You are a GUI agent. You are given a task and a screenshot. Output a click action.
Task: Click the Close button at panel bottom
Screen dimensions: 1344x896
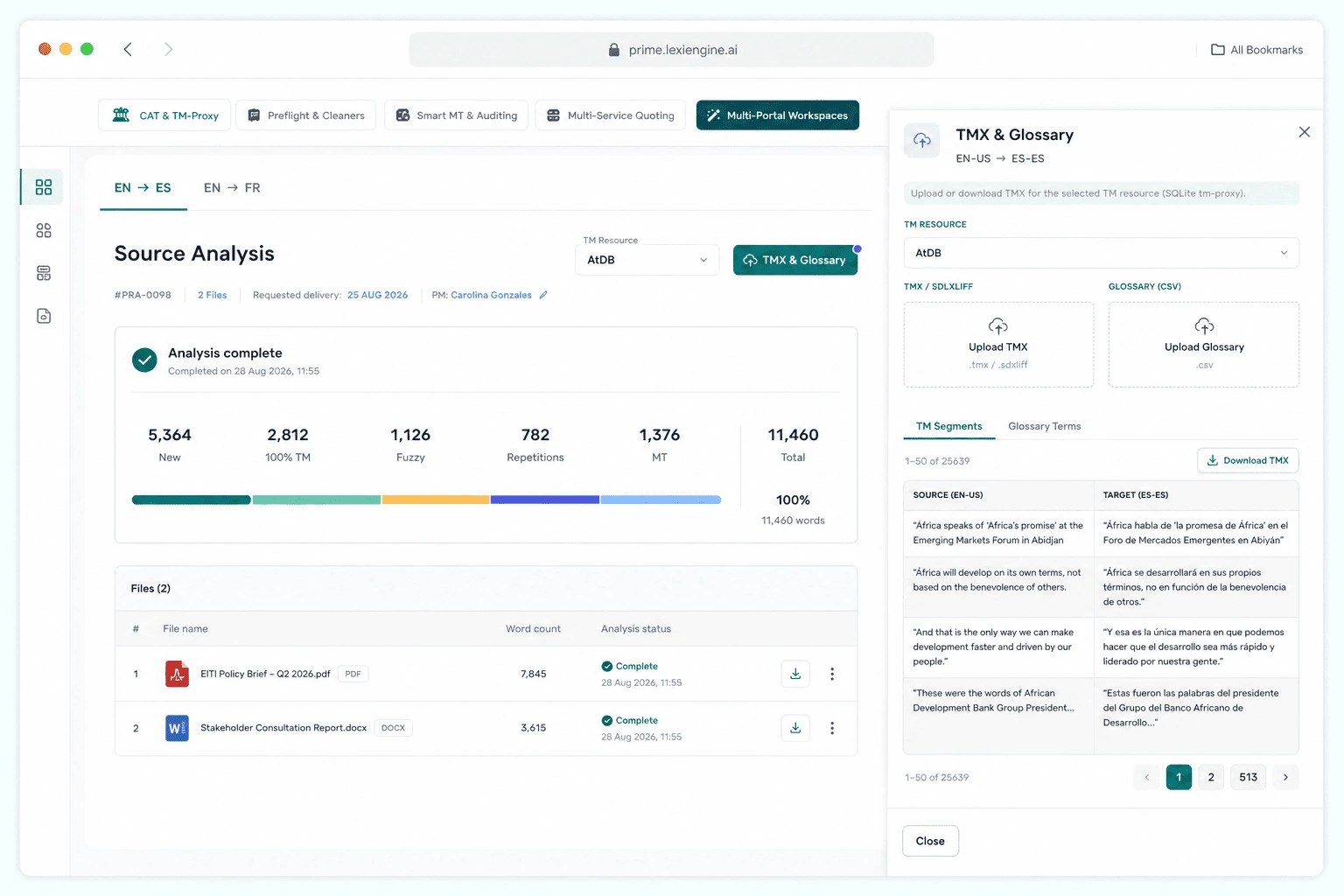pyautogui.click(x=930, y=841)
